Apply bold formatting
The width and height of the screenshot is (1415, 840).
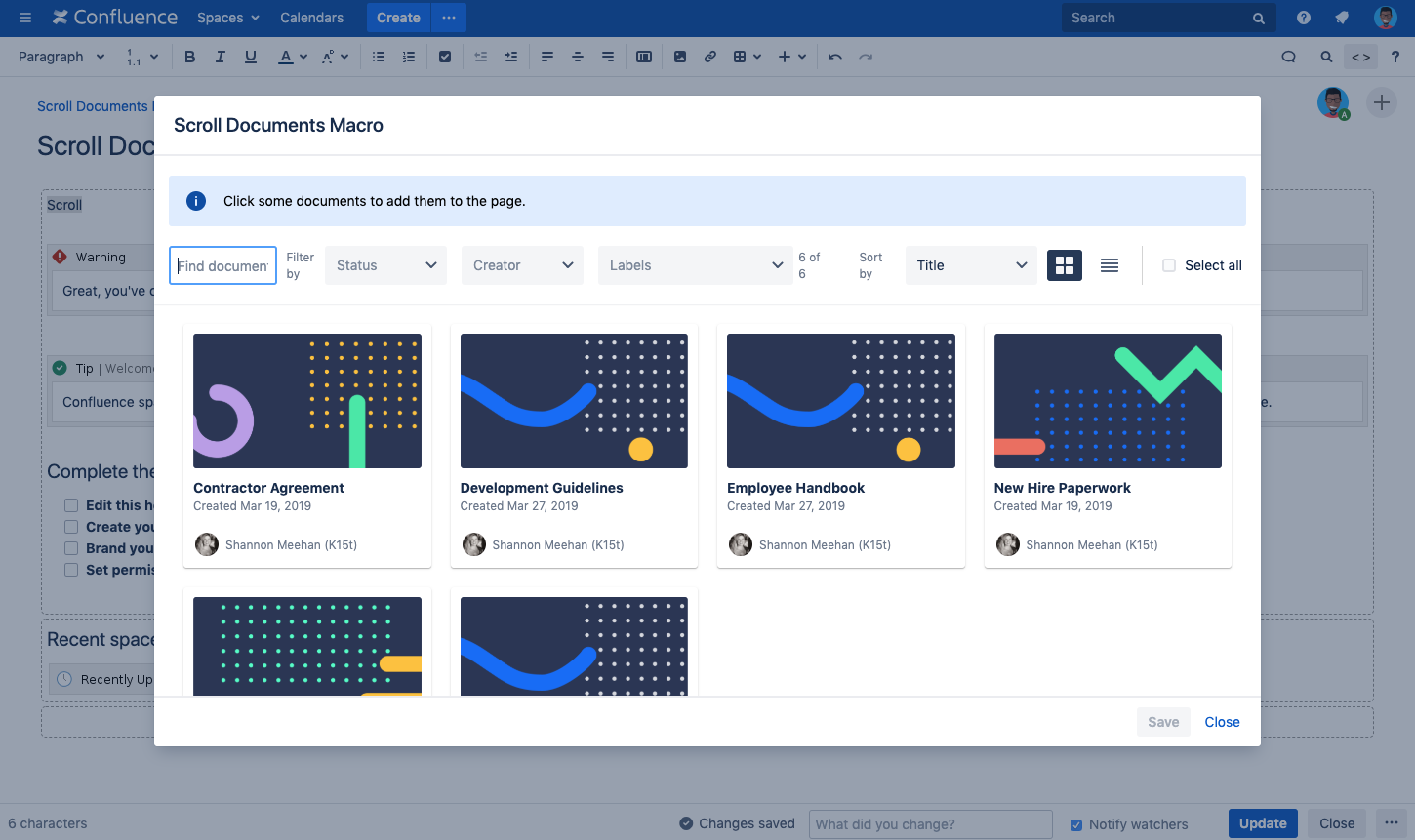coord(189,56)
